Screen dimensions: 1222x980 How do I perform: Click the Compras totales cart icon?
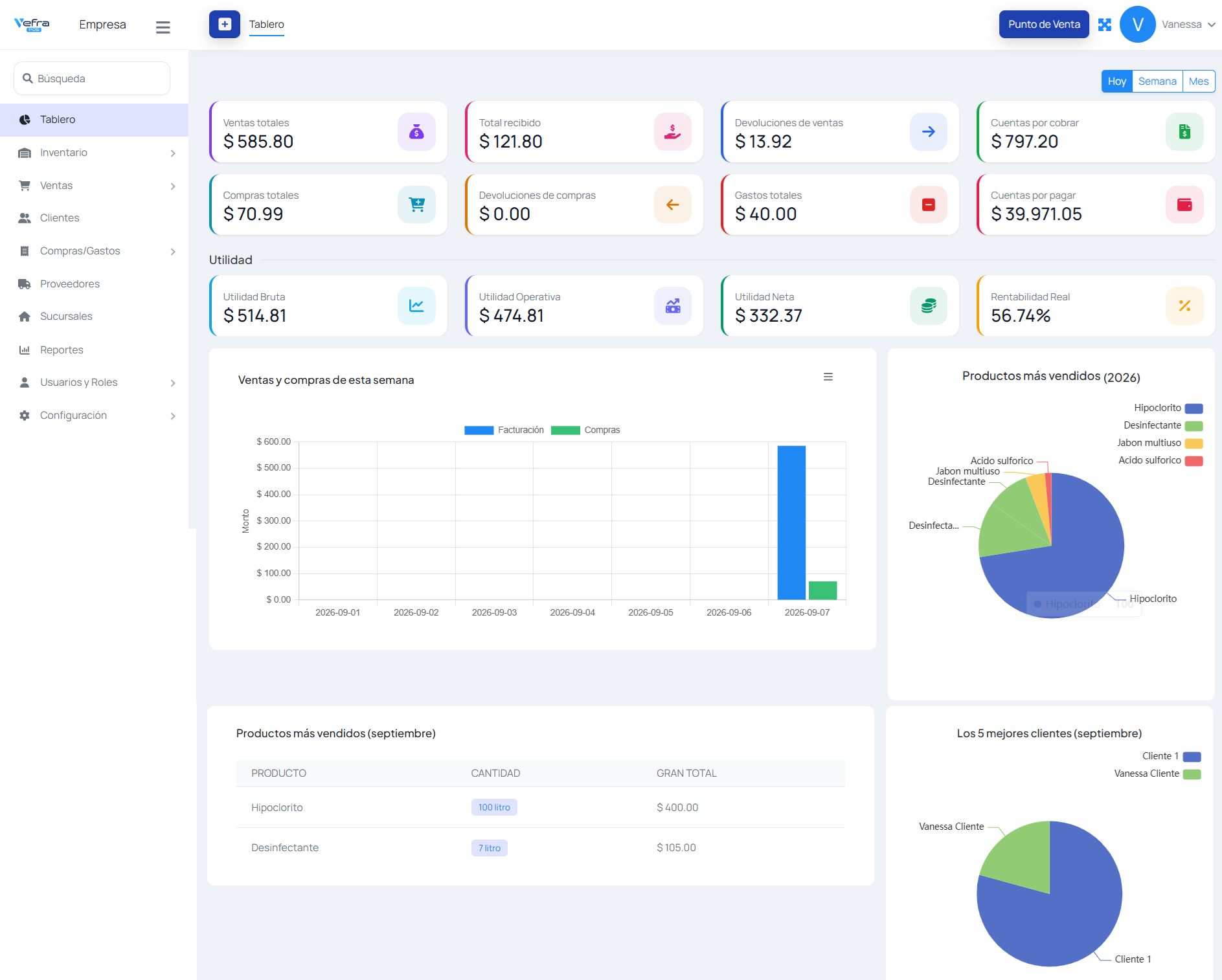click(416, 205)
